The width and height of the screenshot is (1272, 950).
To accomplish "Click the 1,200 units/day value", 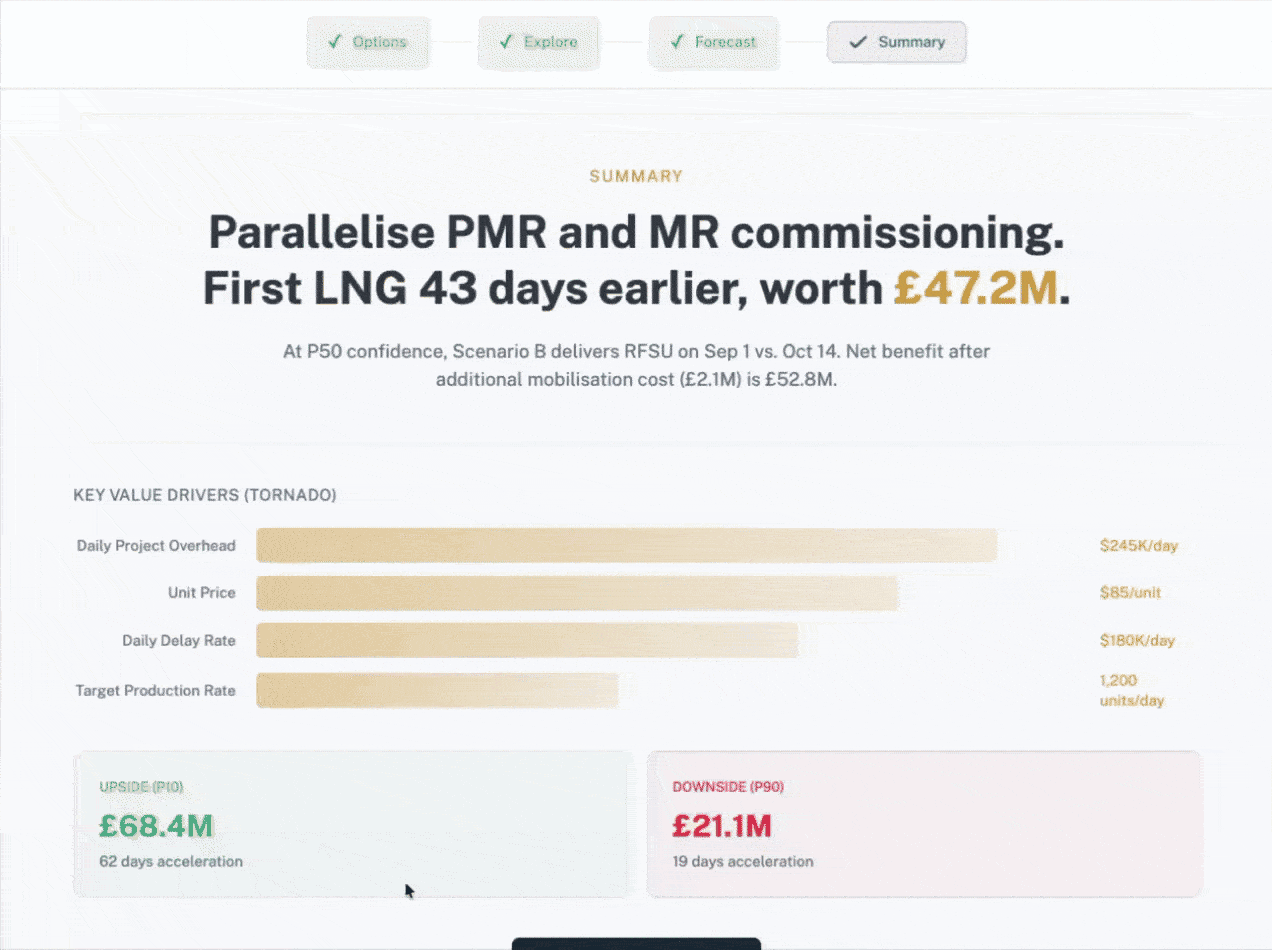I will click(1131, 690).
